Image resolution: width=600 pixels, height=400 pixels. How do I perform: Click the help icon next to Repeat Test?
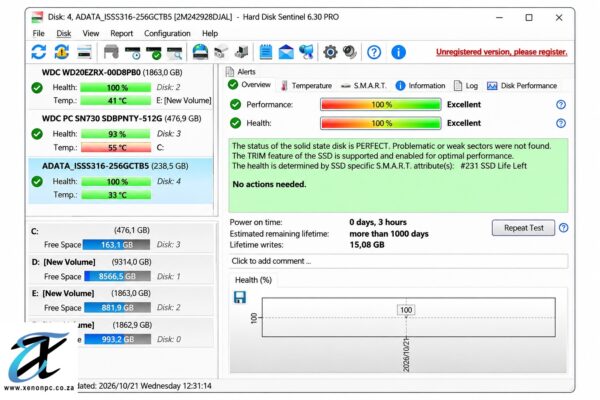[x=563, y=228]
